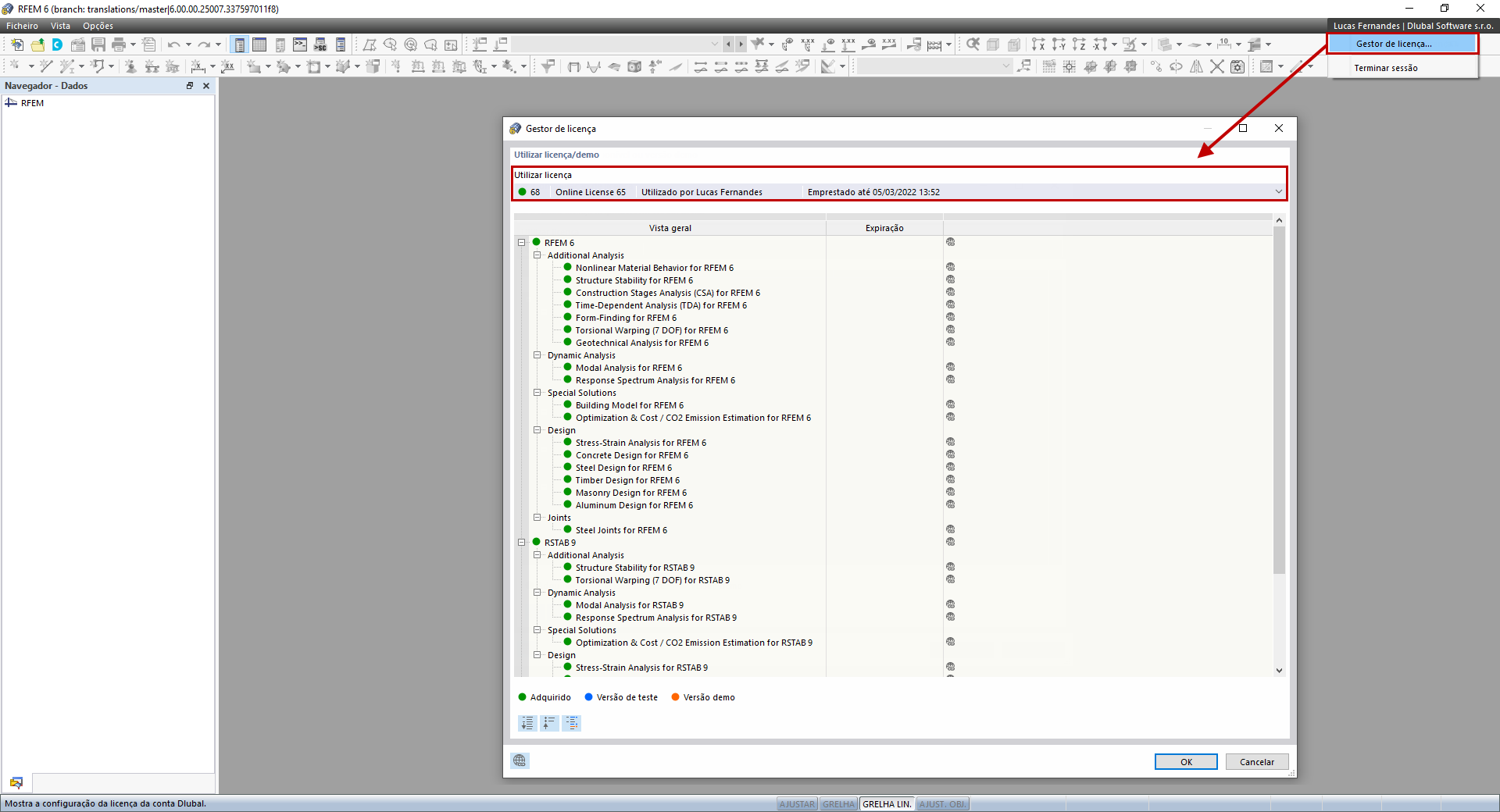Collapse the Joints tree group
The image size is (1500, 812).
[537, 518]
